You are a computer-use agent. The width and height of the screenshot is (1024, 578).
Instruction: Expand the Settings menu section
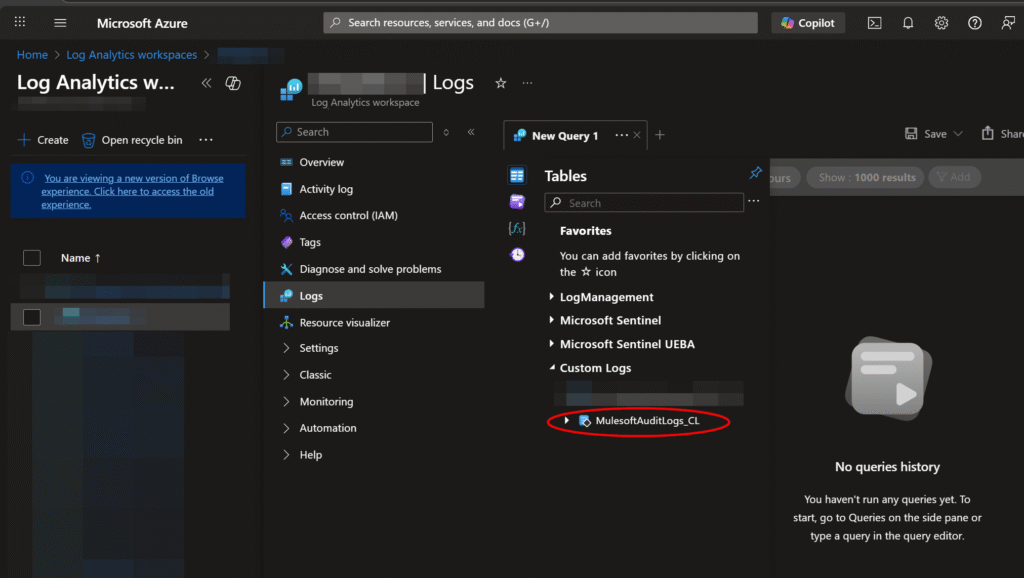pyautogui.click(x=286, y=348)
